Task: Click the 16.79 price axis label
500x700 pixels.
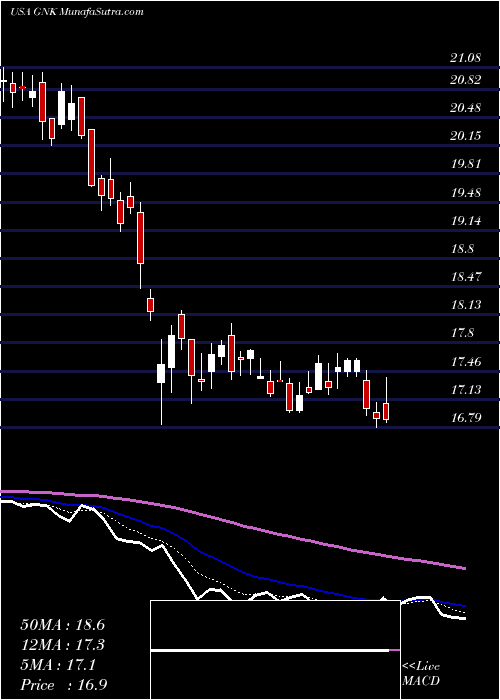Action: pyautogui.click(x=465, y=418)
